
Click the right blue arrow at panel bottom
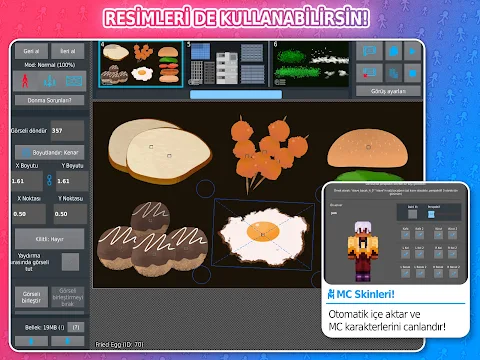click(67, 341)
